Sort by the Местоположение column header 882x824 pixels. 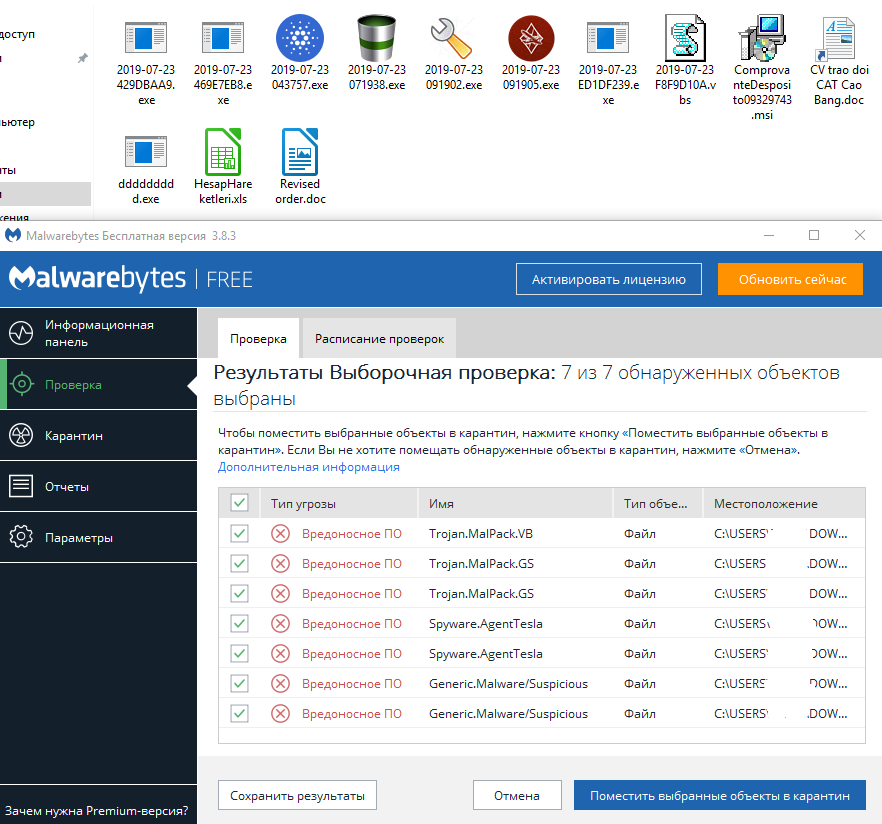click(x=784, y=503)
